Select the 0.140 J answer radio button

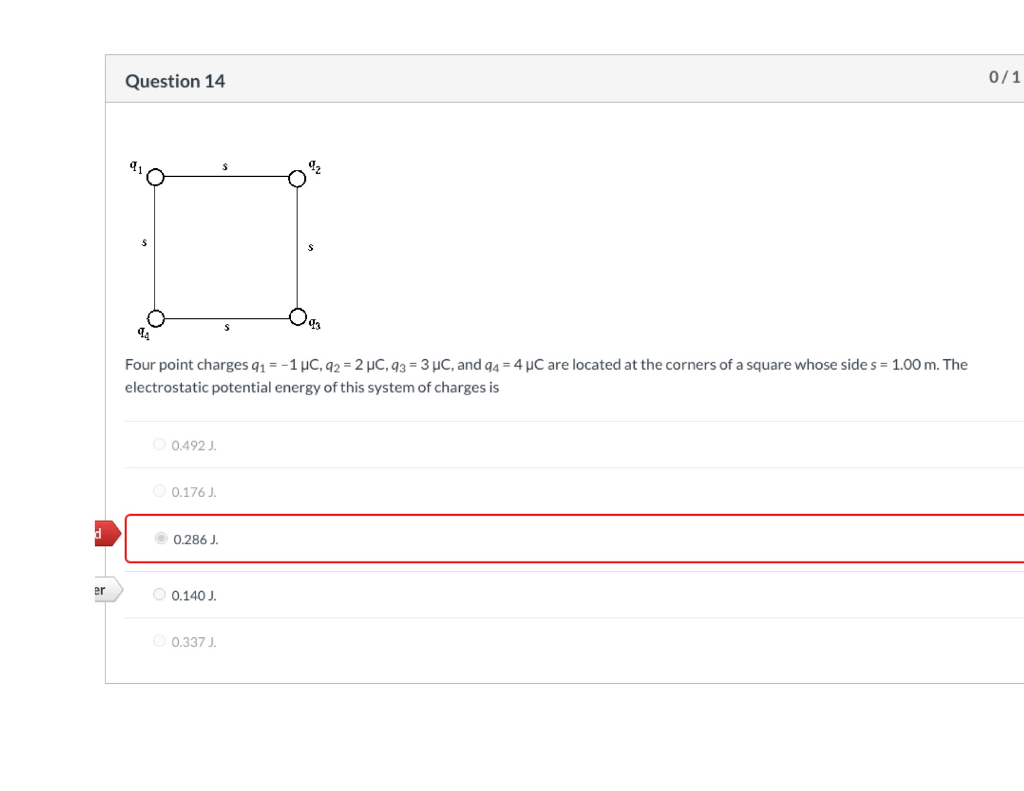pyautogui.click(x=159, y=593)
